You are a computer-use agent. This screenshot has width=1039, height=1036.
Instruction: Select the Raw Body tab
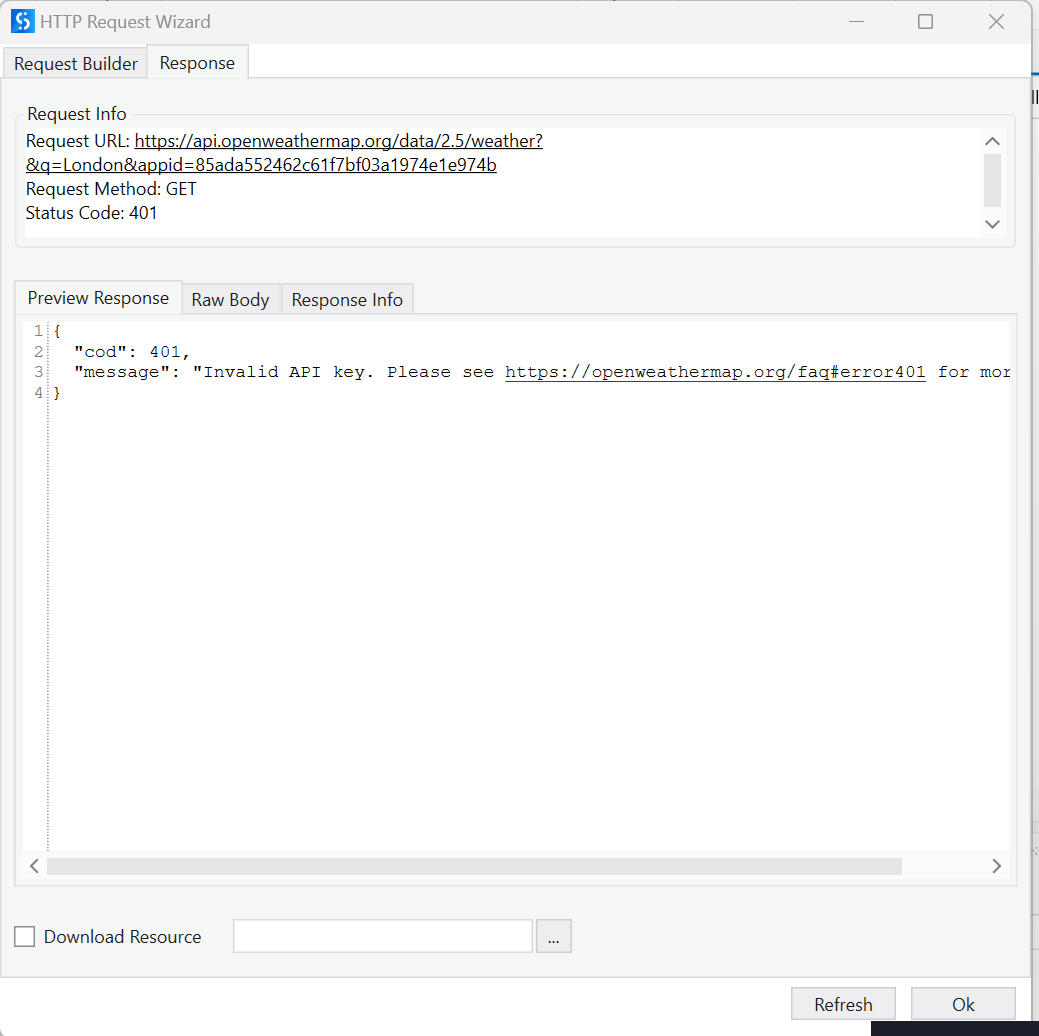tap(230, 299)
